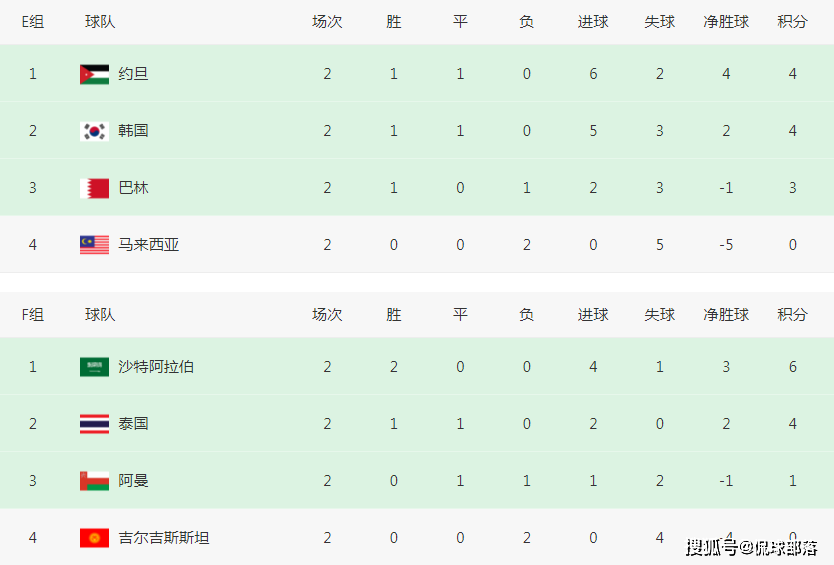Click the Kyrgyzstan flag icon

(94, 538)
